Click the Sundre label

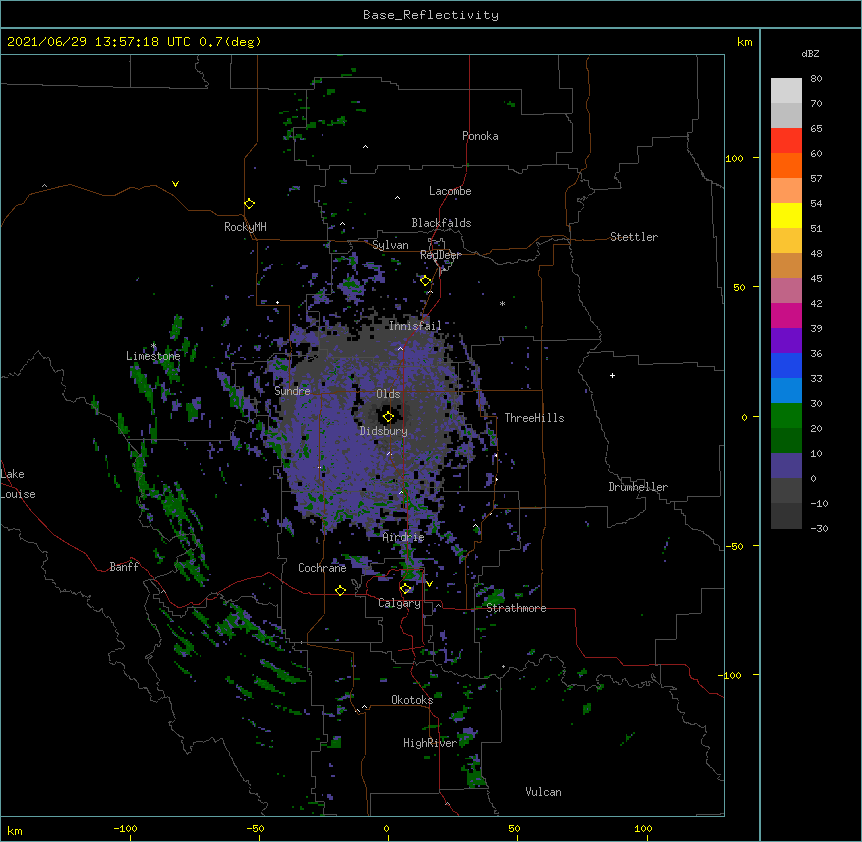coord(292,391)
